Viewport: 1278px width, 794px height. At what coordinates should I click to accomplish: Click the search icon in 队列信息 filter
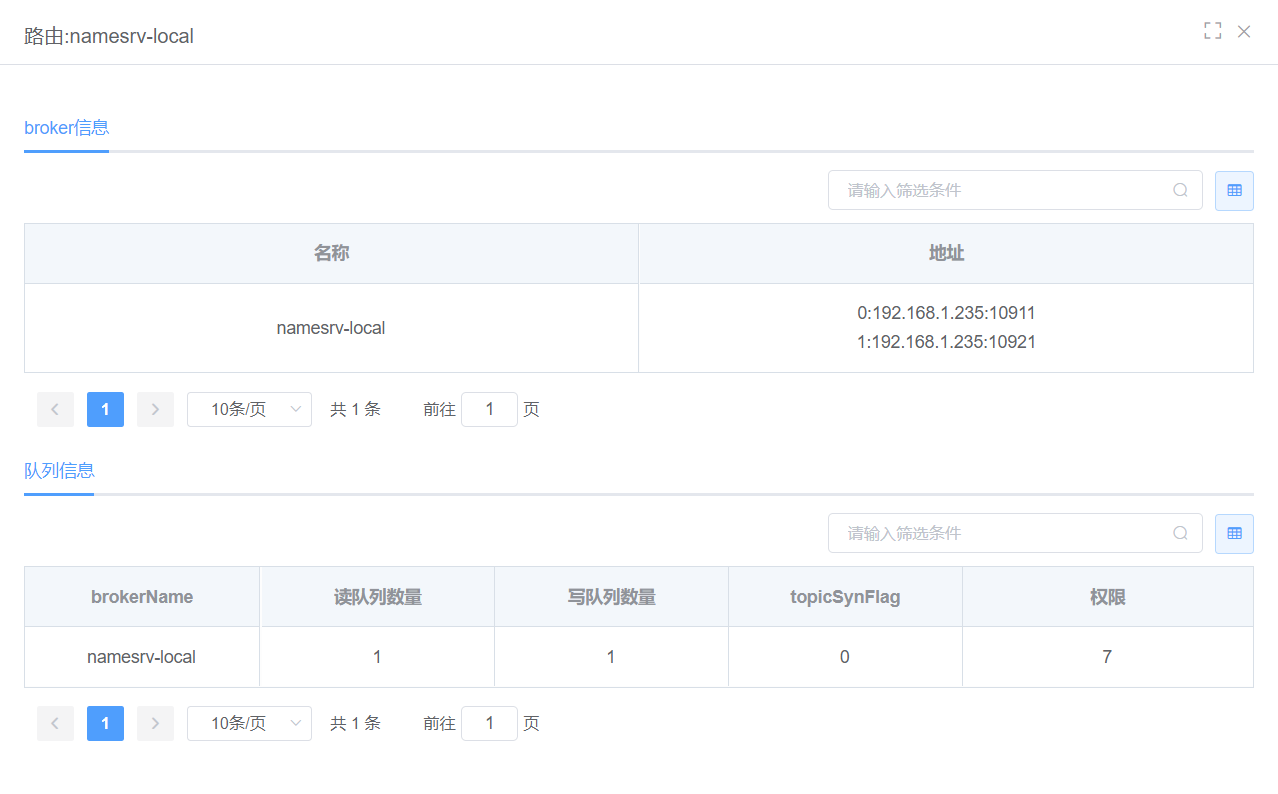pyautogui.click(x=1181, y=533)
